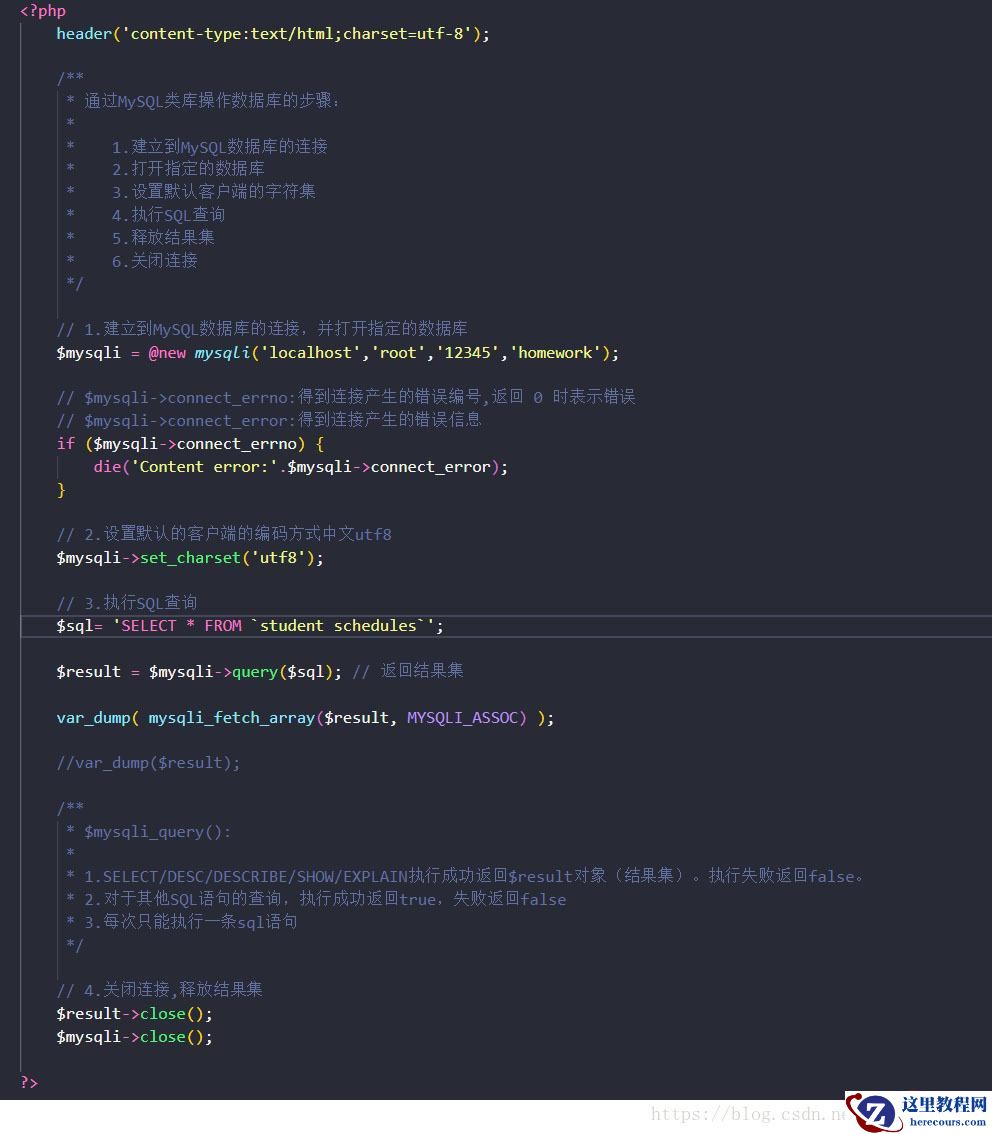Click the connect_errno if condition line
The width and height of the screenshot is (992, 1134).
tap(190, 443)
